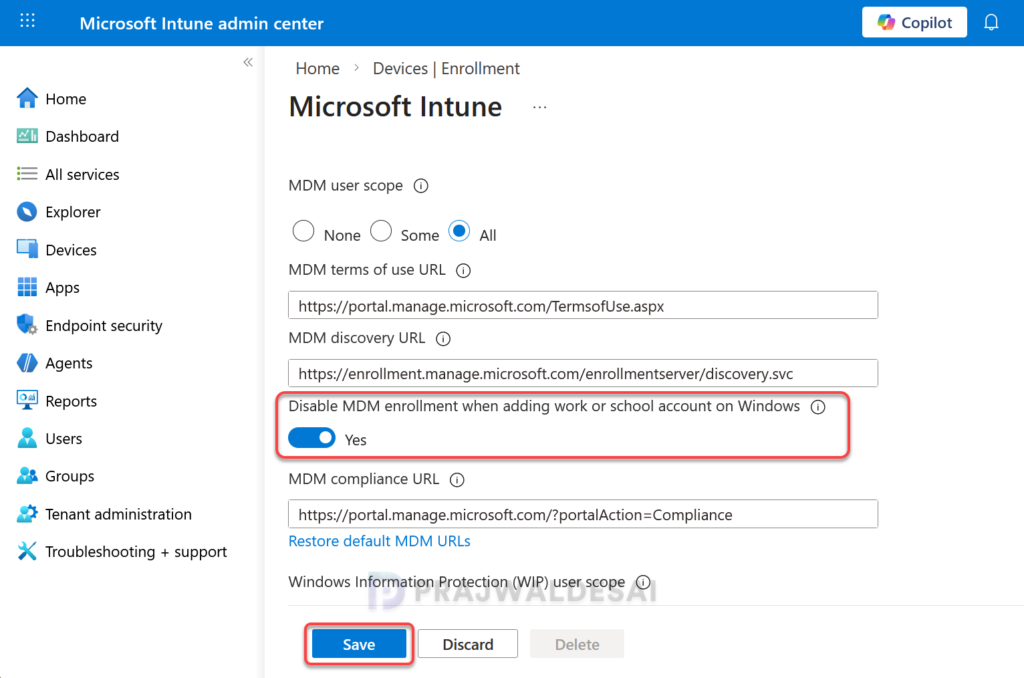The width and height of the screenshot is (1024, 678).
Task: Save the enrollment settings
Action: [x=359, y=644]
